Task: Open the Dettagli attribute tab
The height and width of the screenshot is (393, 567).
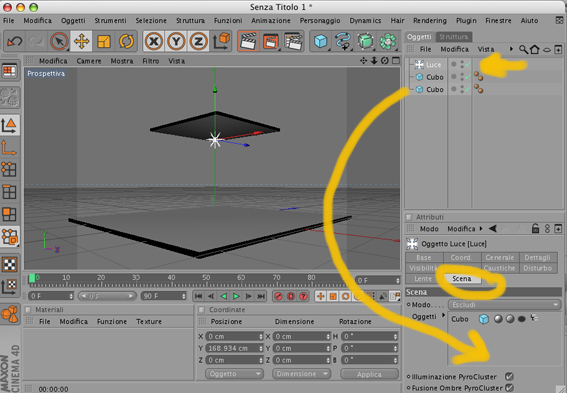Action: click(537, 257)
